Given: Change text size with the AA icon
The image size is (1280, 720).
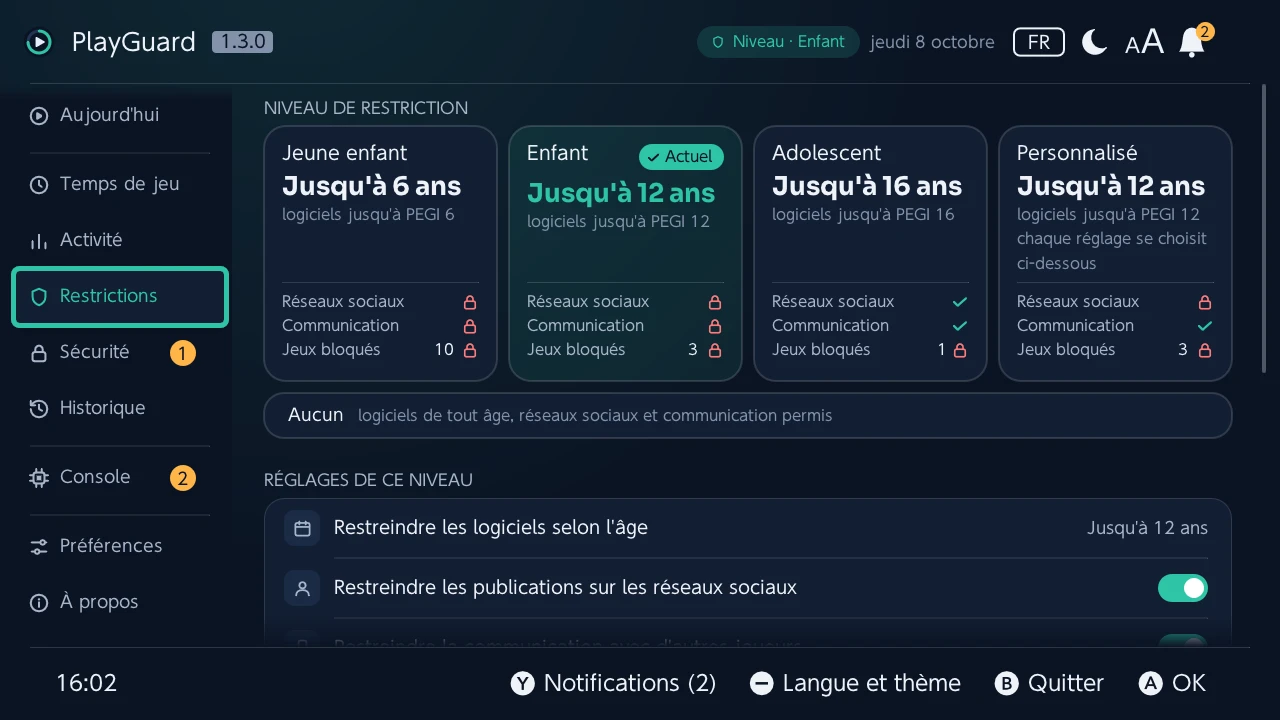Looking at the screenshot, I should 1144,42.
